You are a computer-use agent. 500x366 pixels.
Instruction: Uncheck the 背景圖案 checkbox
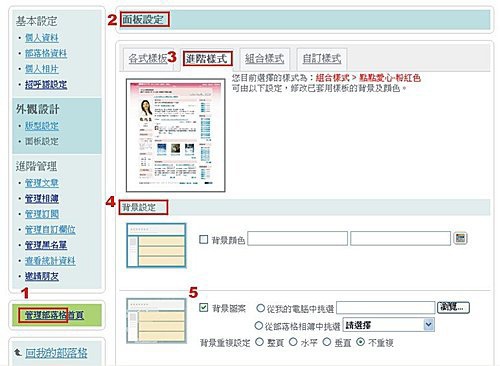point(203,307)
